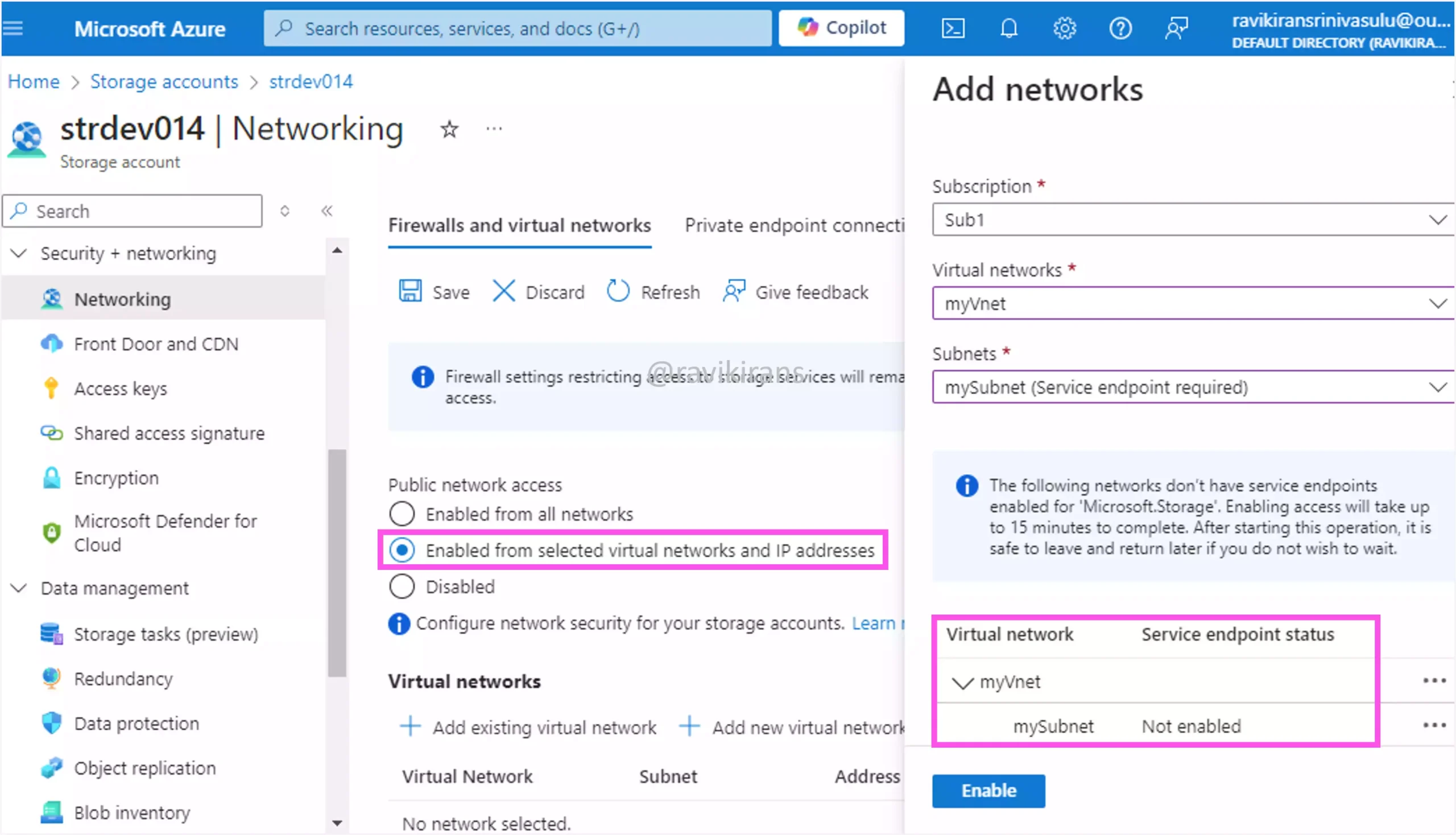Click the sidebar expand/collapse all arrows icon
The image size is (1456, 835).
284,211
